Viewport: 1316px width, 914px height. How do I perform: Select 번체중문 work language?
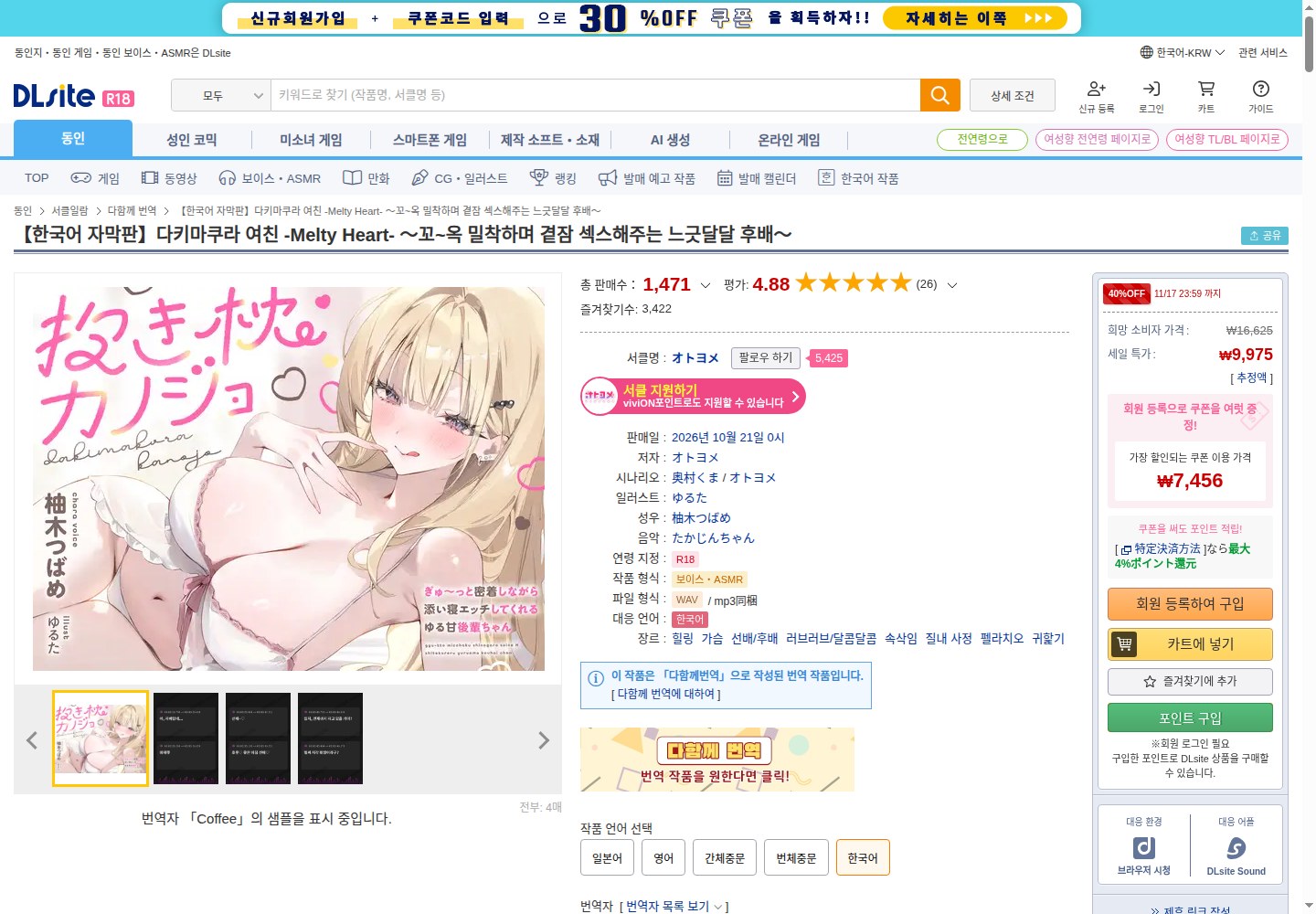796,857
